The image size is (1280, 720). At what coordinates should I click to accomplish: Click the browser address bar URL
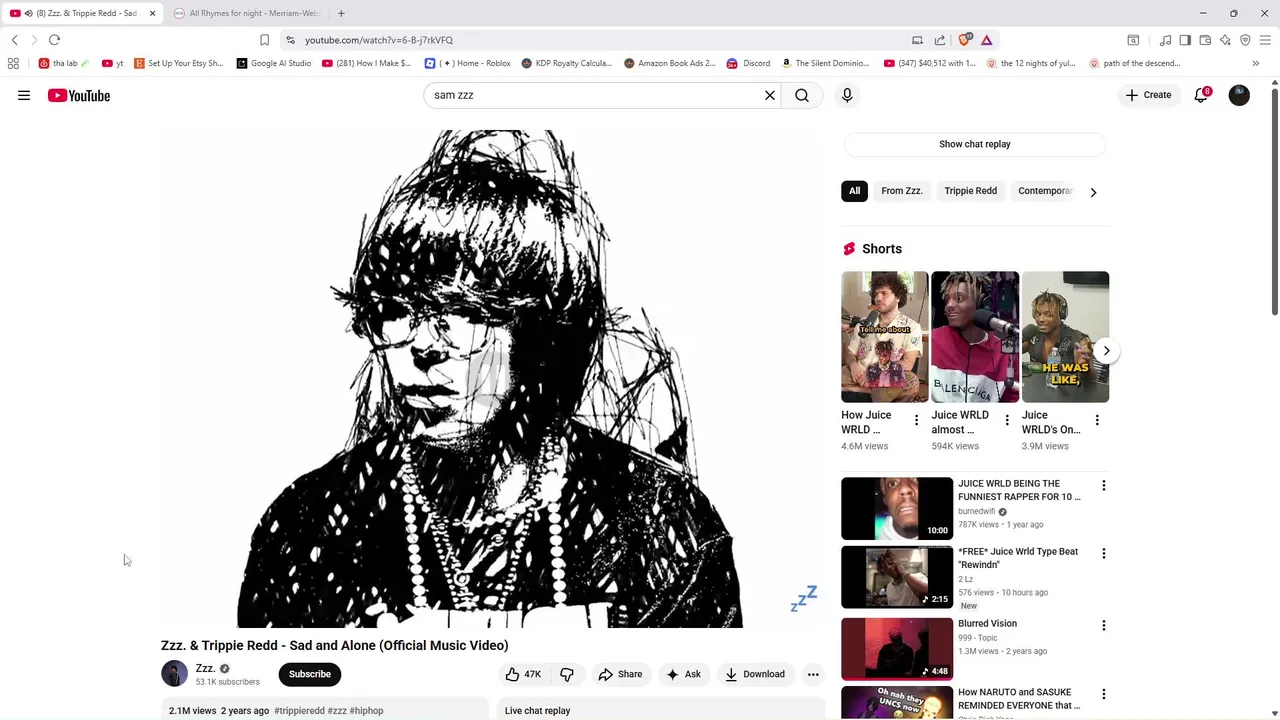(x=379, y=40)
